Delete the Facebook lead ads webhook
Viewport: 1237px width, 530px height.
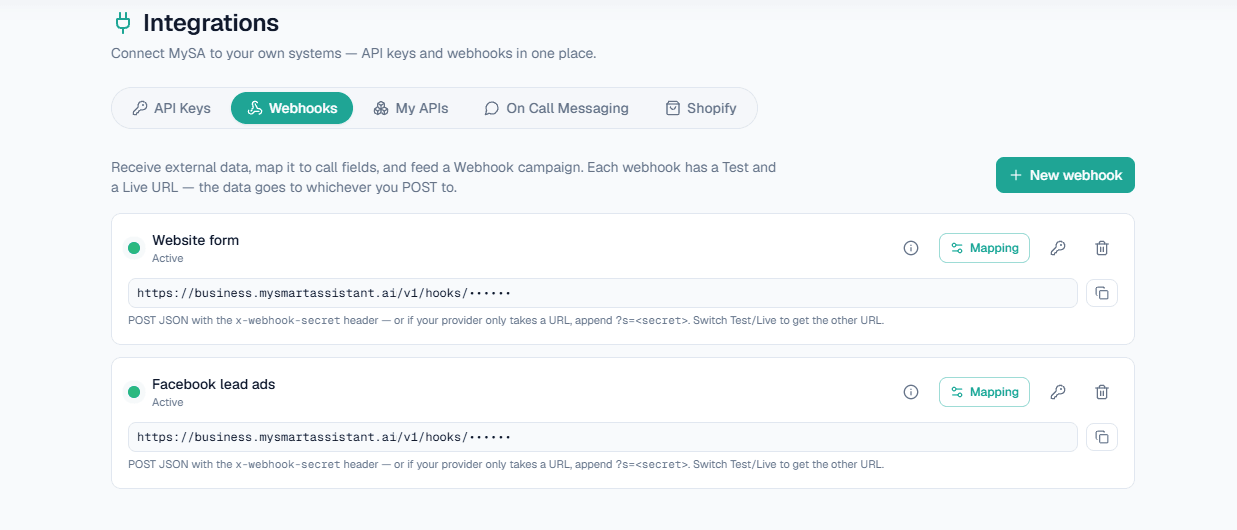(1102, 392)
